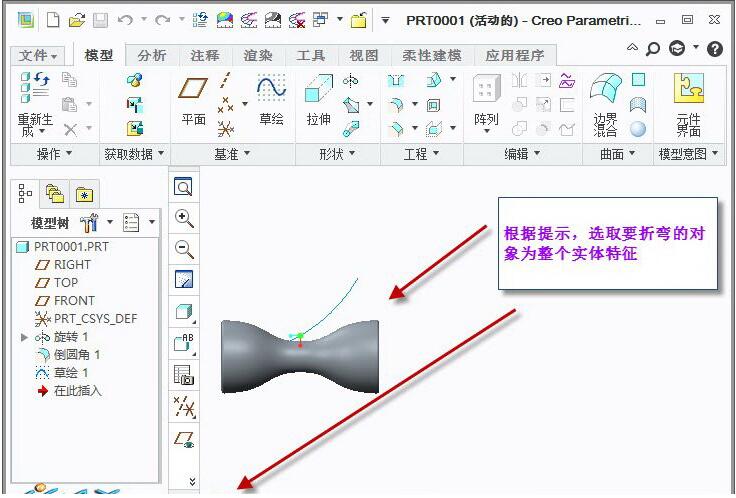Open the File (文件) menu
The width and height of the screenshot is (736, 498).
pyautogui.click(x=38, y=55)
